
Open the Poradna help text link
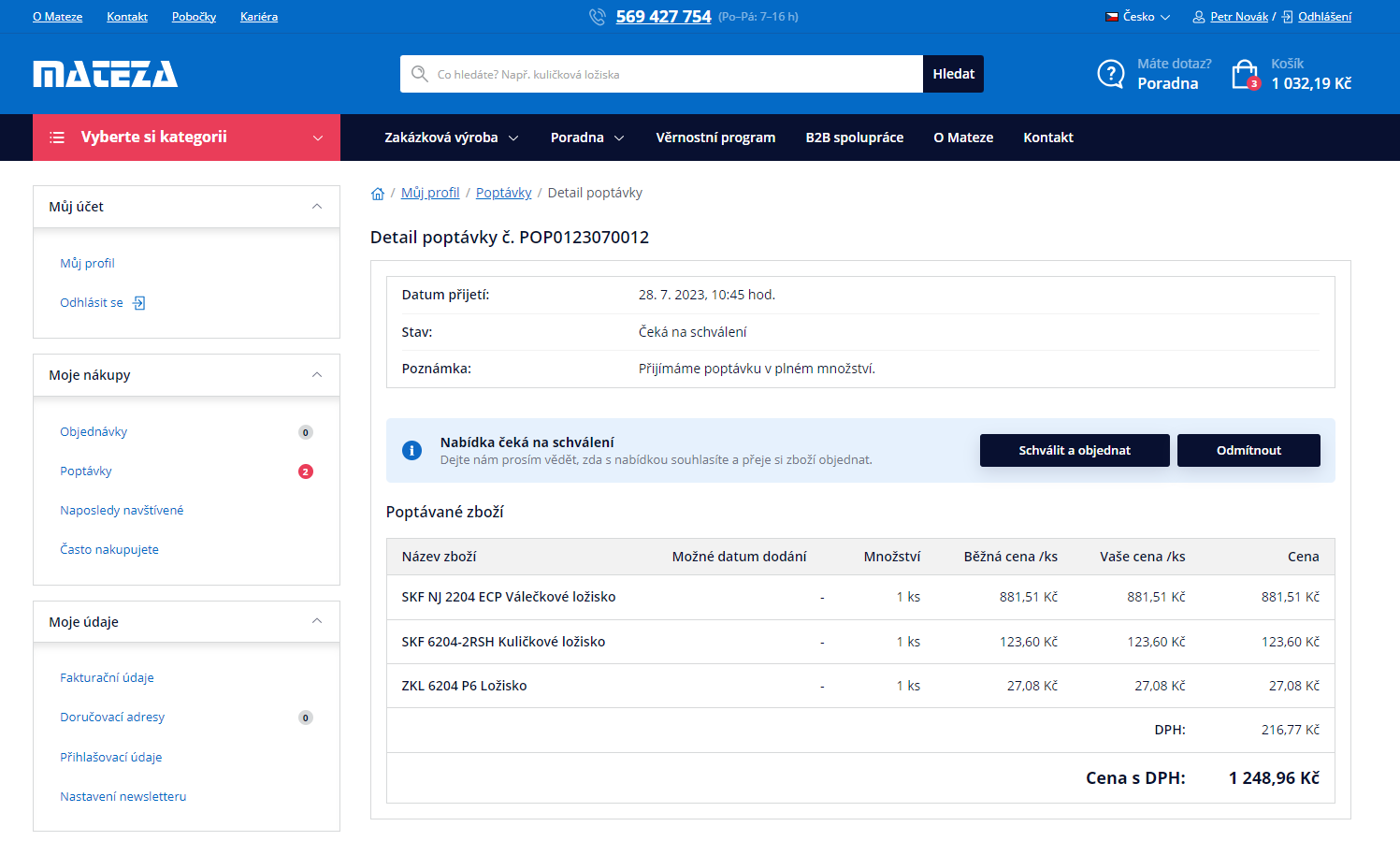pos(1167,83)
